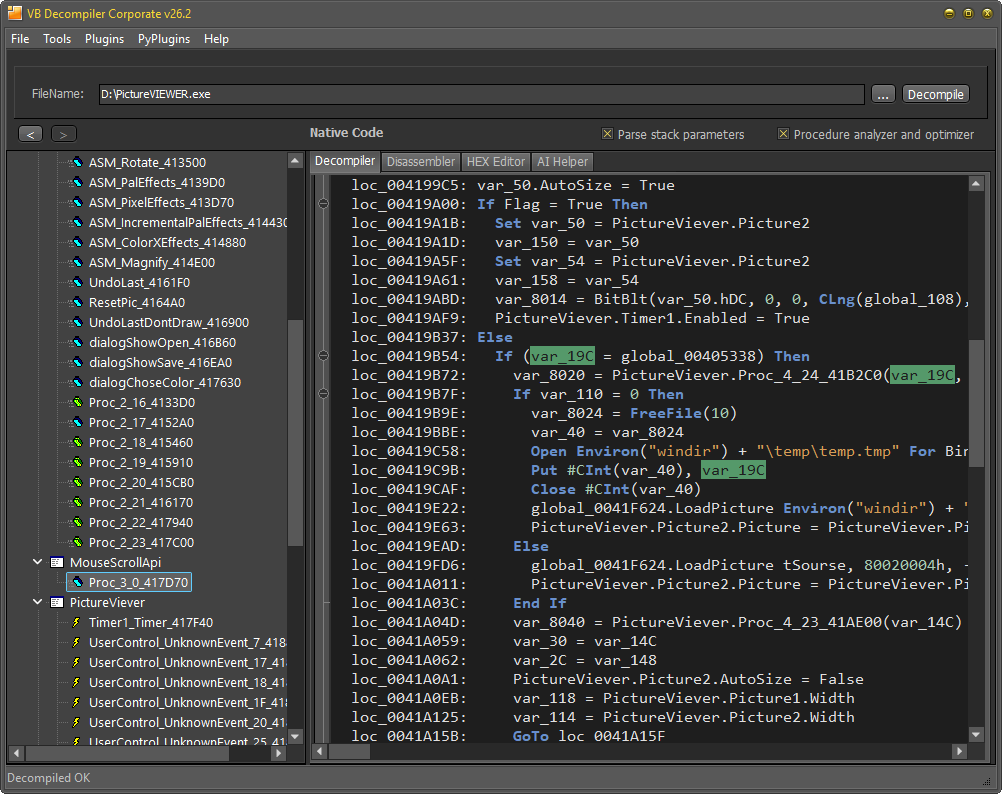Collapse the PictureViever tree node
Screen dimensions: 1002x794
coord(38,602)
